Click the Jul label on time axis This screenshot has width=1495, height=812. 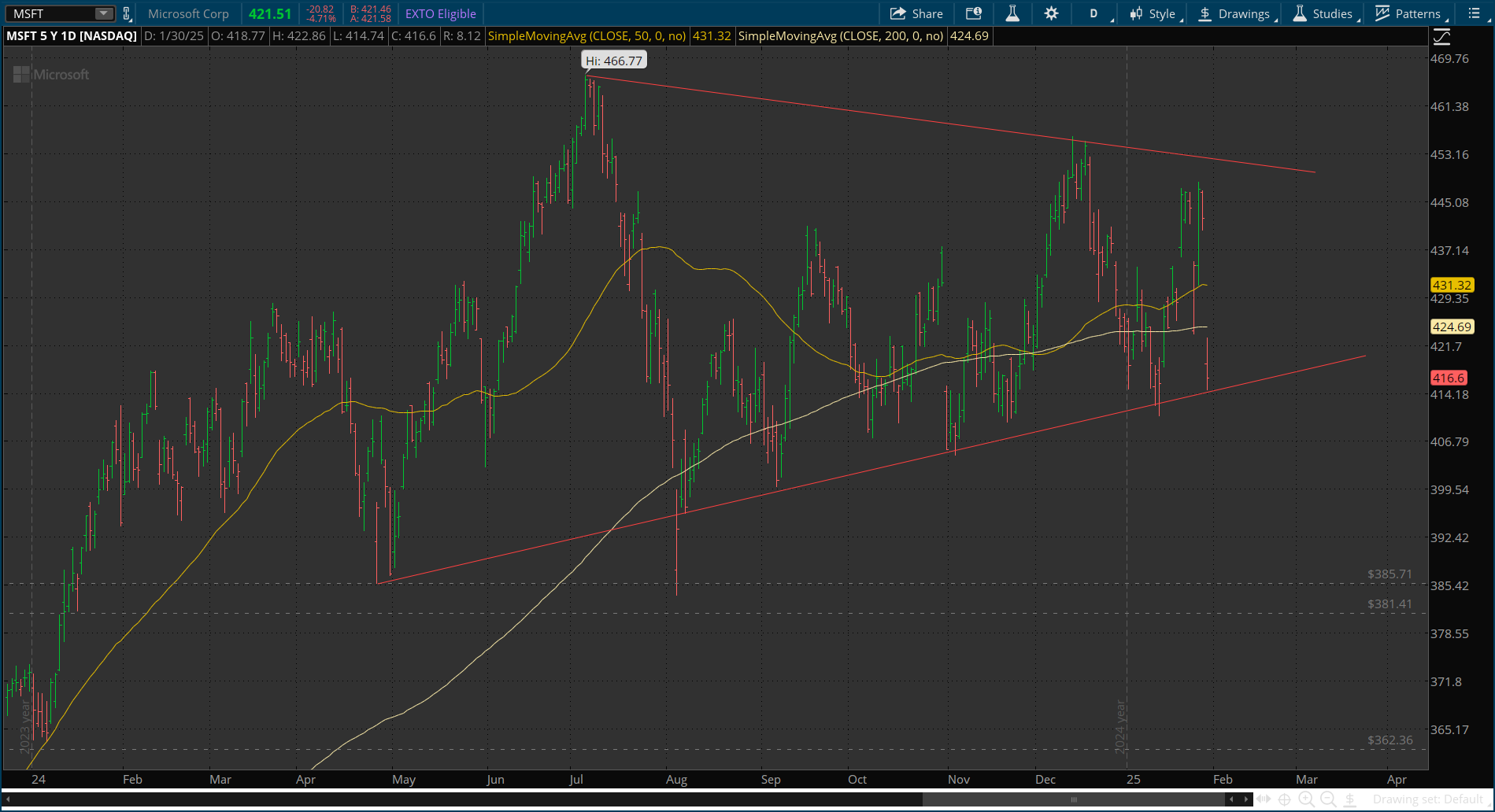pyautogui.click(x=576, y=779)
